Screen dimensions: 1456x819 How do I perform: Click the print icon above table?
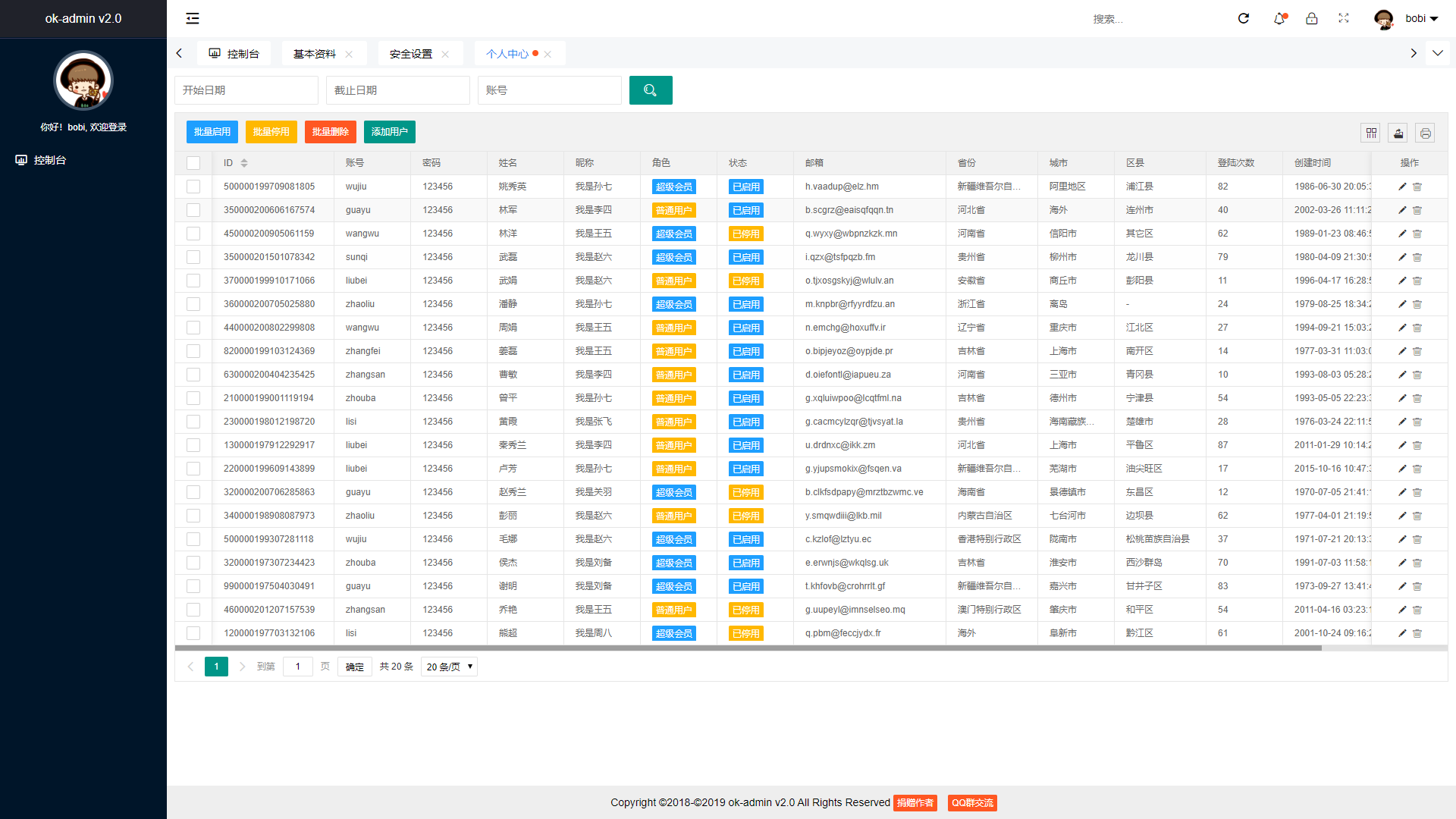[x=1426, y=133]
